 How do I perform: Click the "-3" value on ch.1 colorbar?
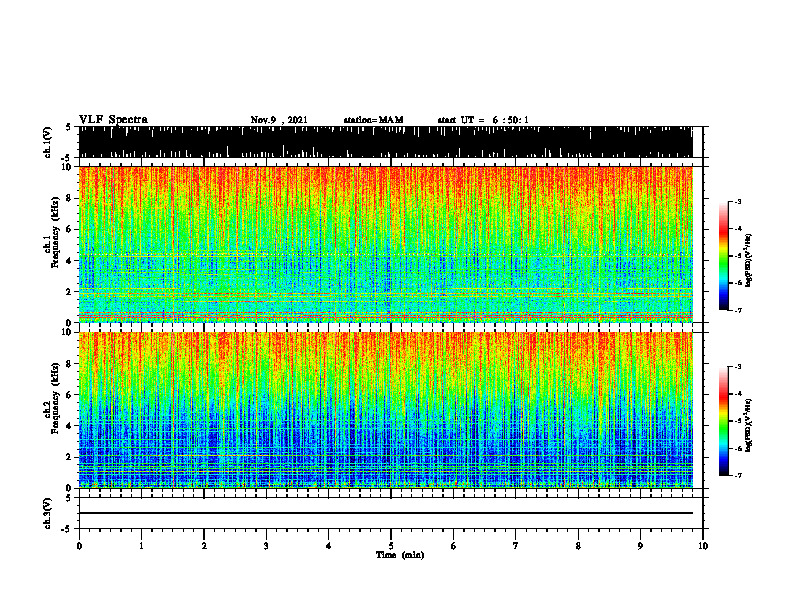738,202
